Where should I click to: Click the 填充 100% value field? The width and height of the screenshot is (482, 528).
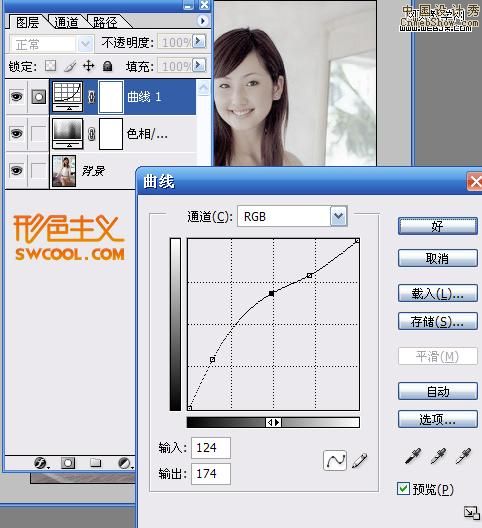(x=175, y=66)
